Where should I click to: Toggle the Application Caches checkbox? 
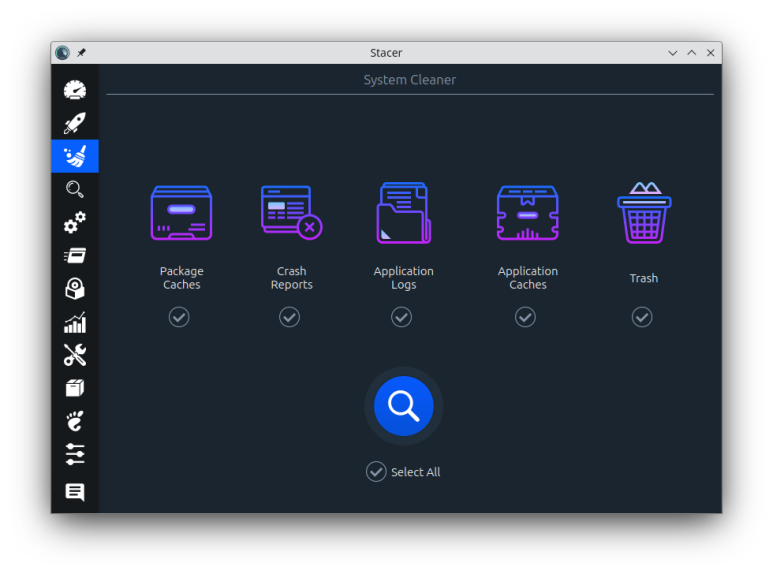[x=526, y=317]
